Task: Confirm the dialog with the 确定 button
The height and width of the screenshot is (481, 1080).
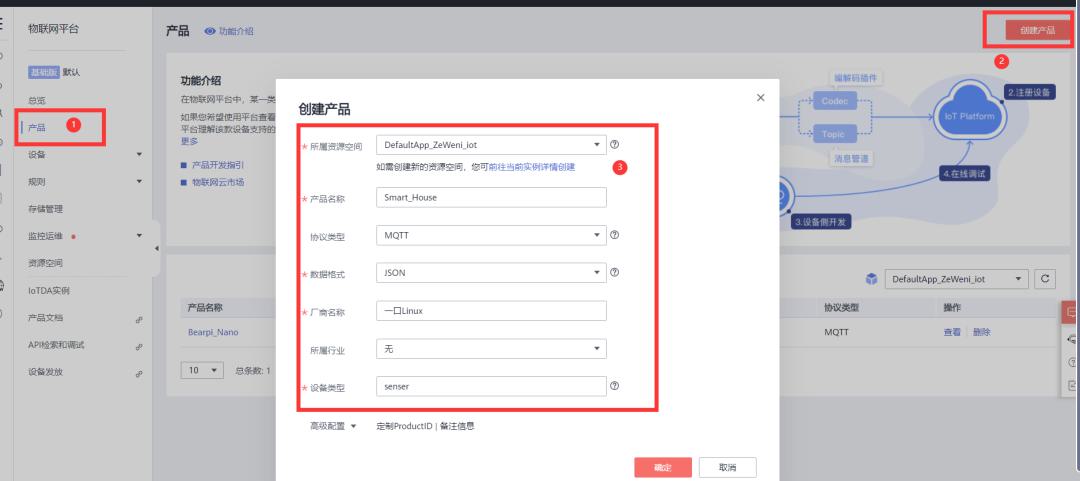Action: (663, 467)
